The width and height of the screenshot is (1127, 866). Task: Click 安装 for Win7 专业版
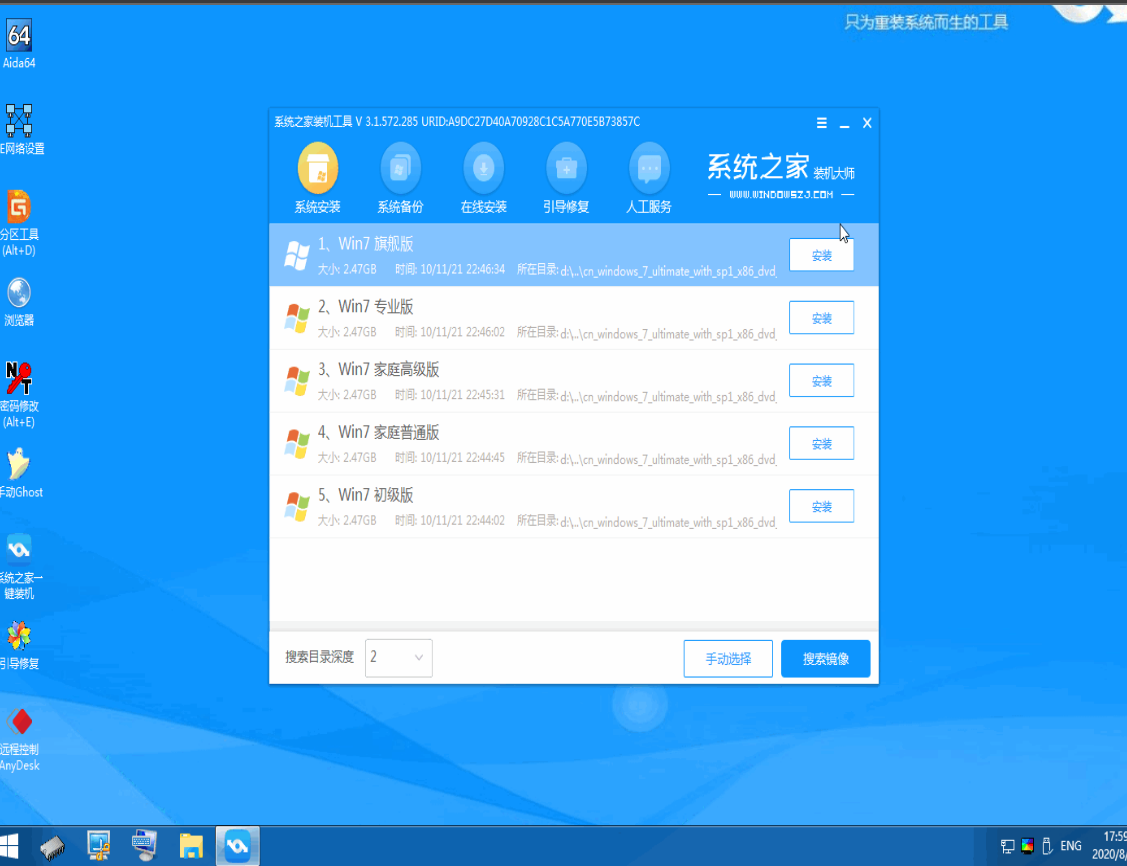821,318
